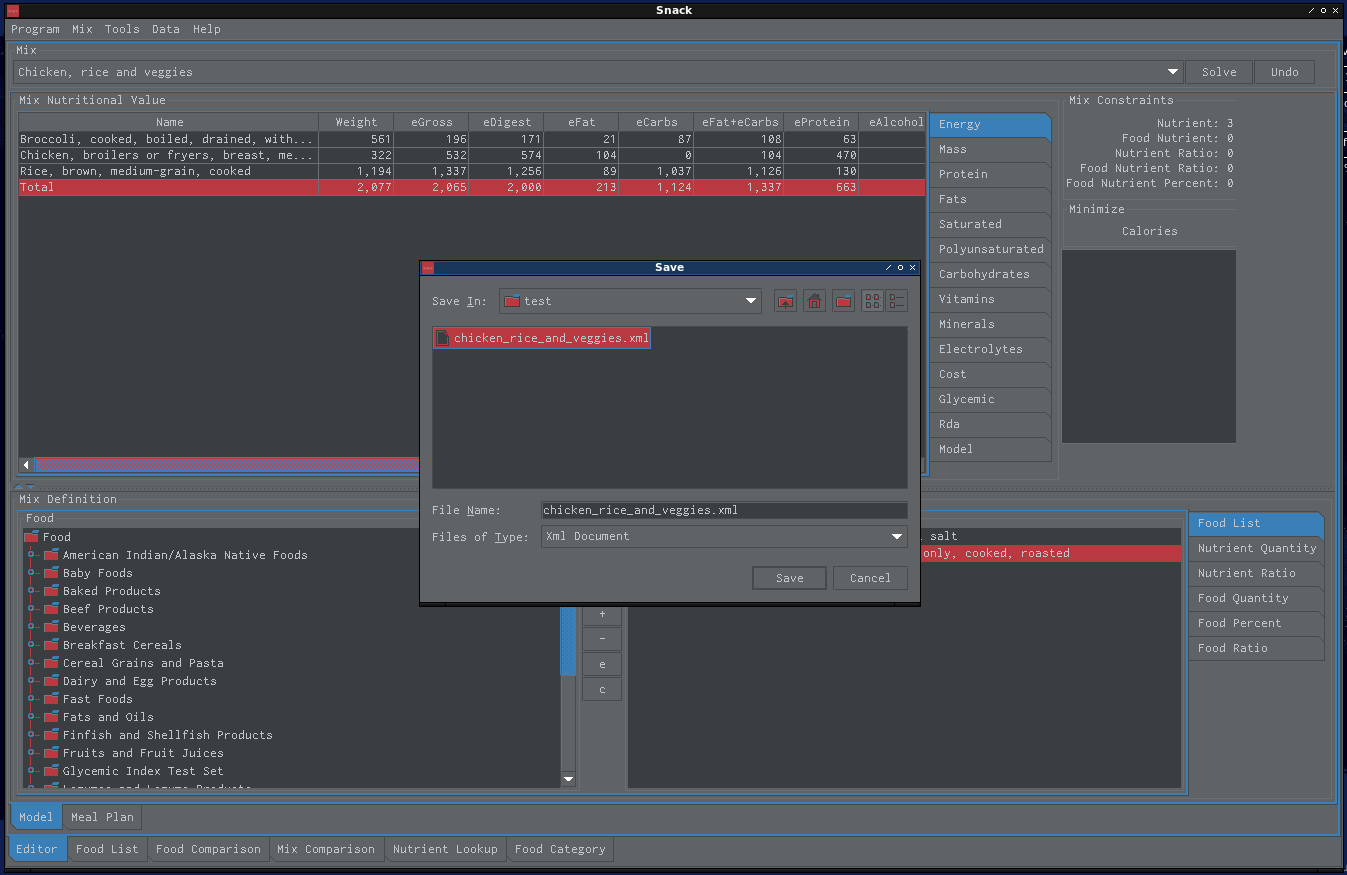1347x875 pixels.
Task: Click the Baby Foods folder icon
Action: 52,573
